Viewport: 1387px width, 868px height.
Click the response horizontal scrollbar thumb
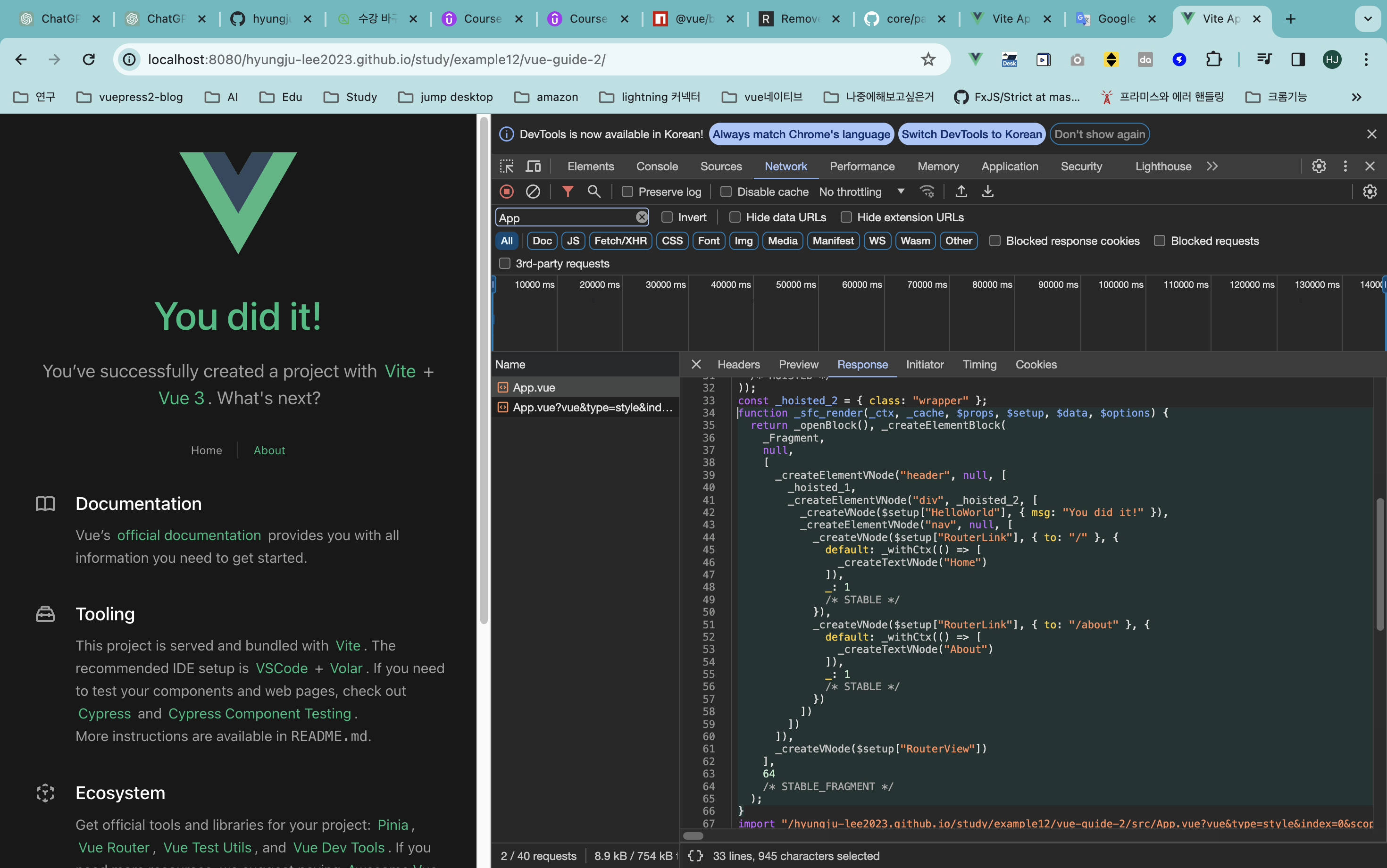(x=693, y=836)
